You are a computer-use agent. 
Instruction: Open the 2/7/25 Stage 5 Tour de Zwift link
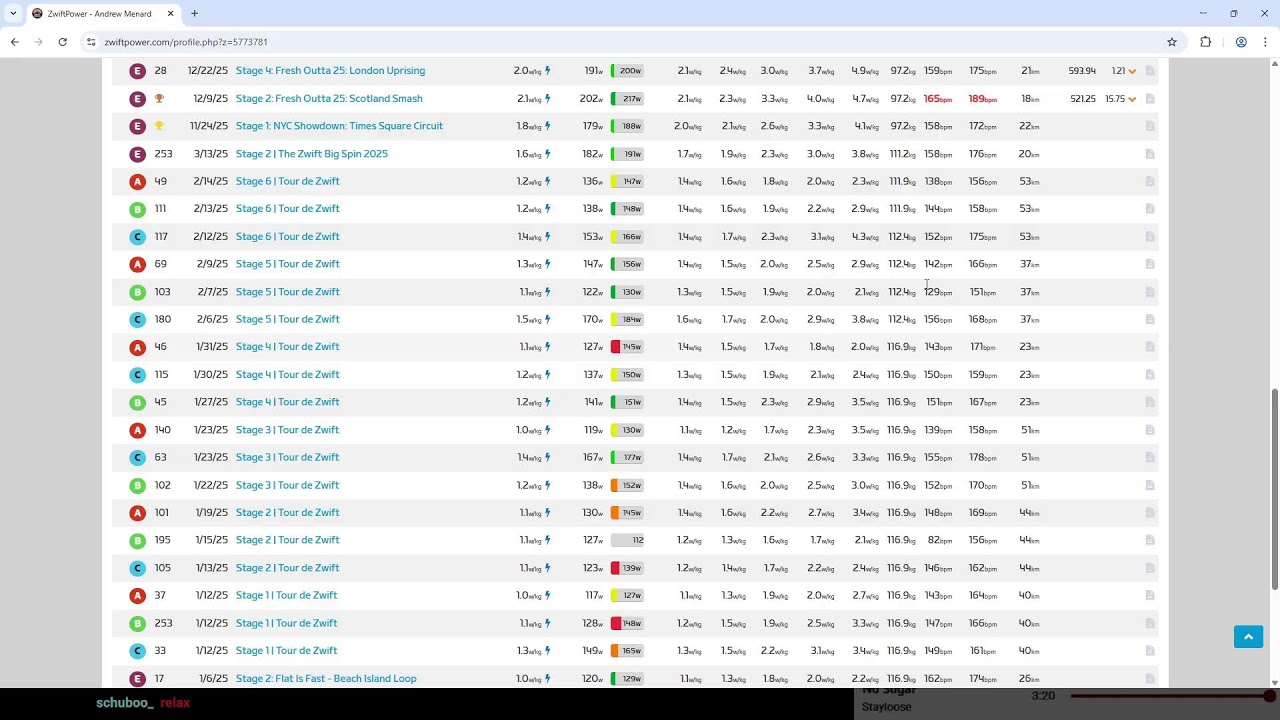click(288, 292)
